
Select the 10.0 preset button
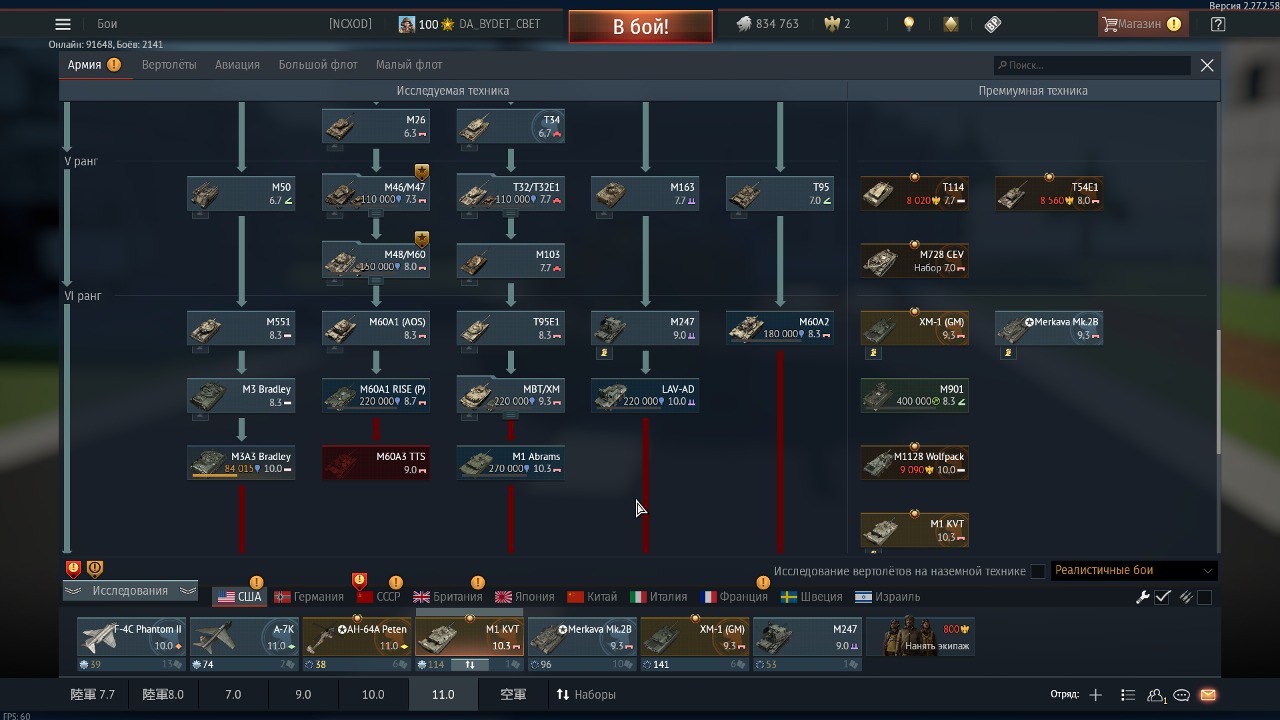(x=373, y=694)
